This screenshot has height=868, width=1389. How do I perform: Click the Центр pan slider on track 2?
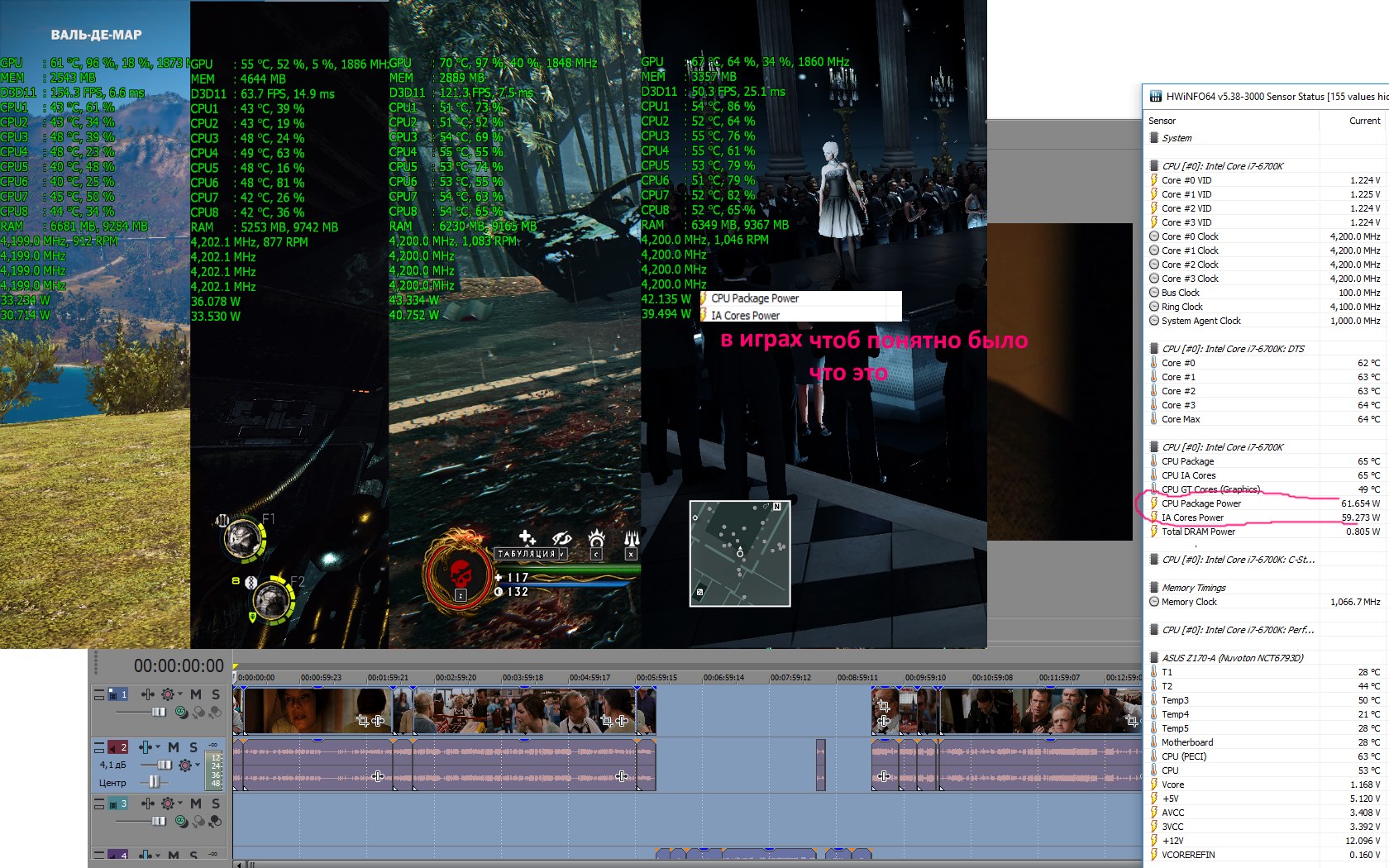click(154, 782)
